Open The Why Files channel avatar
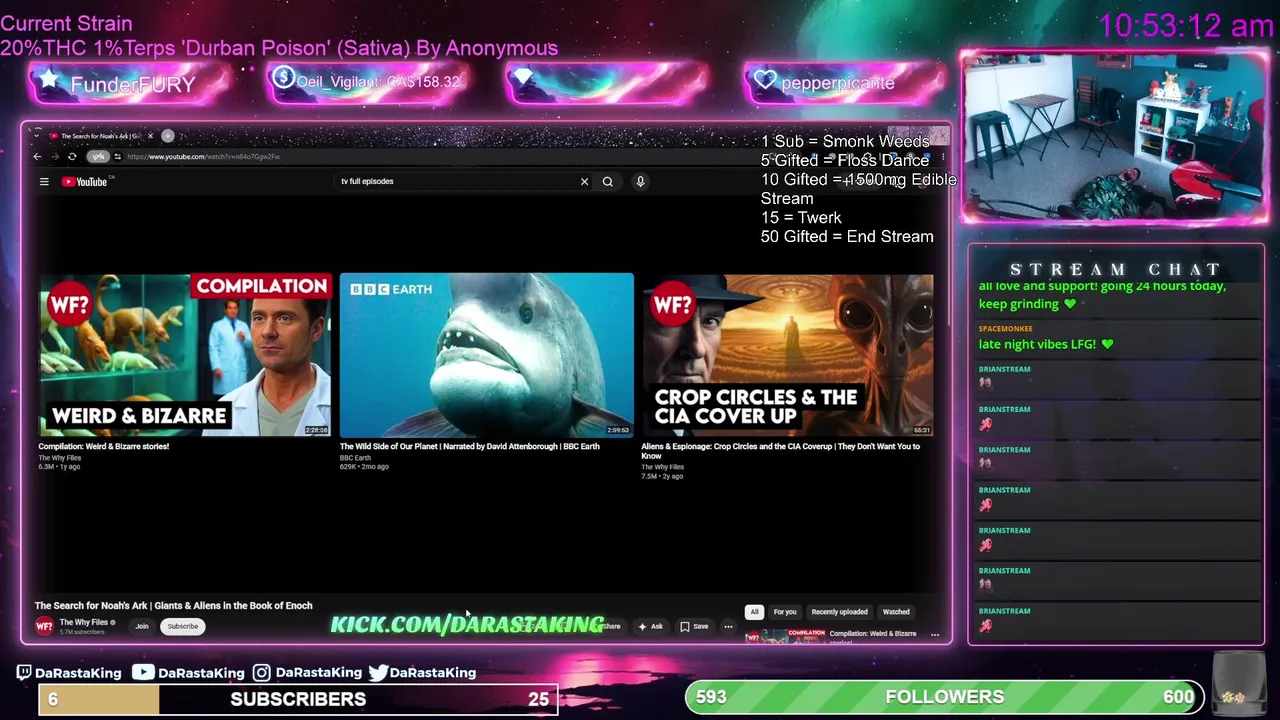 coord(44,626)
